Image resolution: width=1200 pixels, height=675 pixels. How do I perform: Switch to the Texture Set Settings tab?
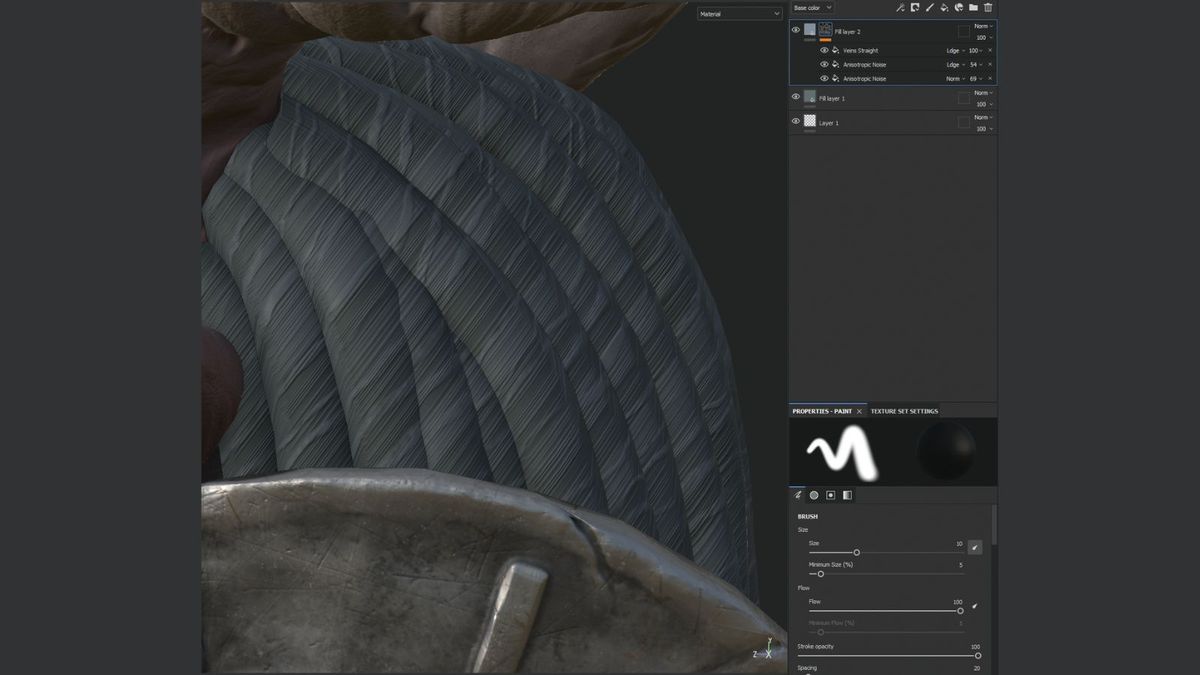pos(903,410)
